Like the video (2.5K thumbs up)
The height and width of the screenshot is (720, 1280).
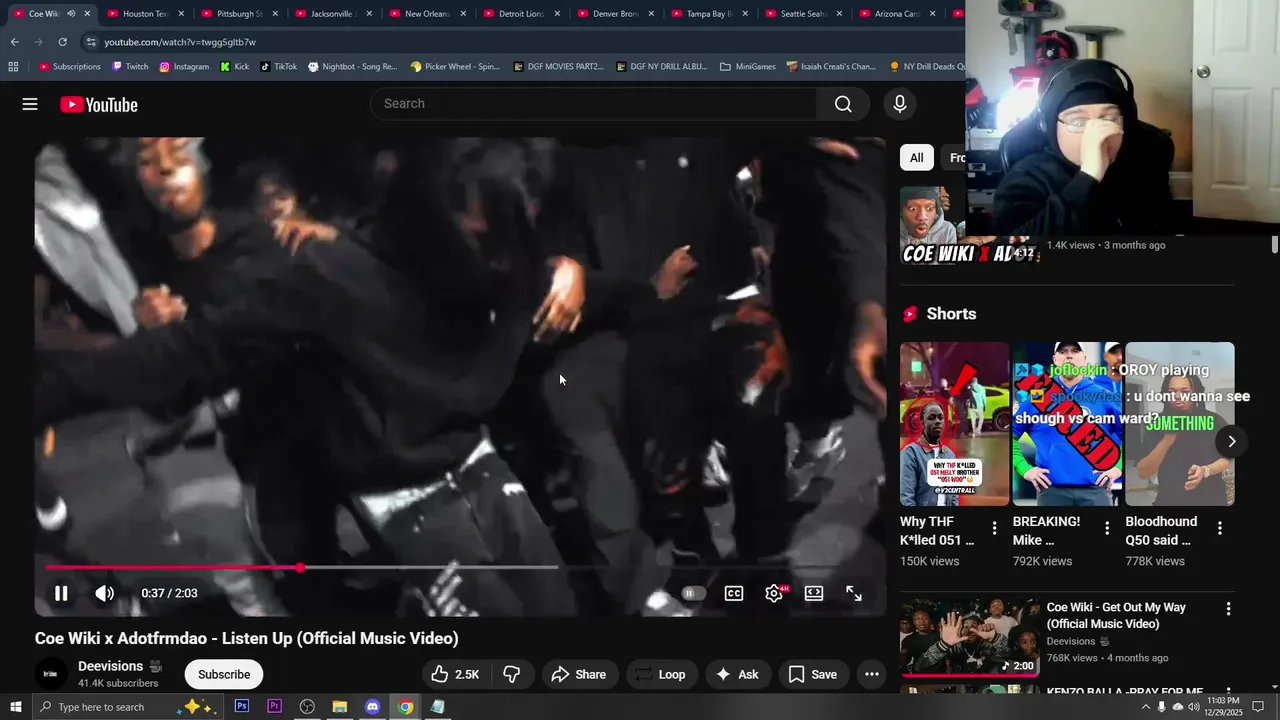tap(455, 674)
